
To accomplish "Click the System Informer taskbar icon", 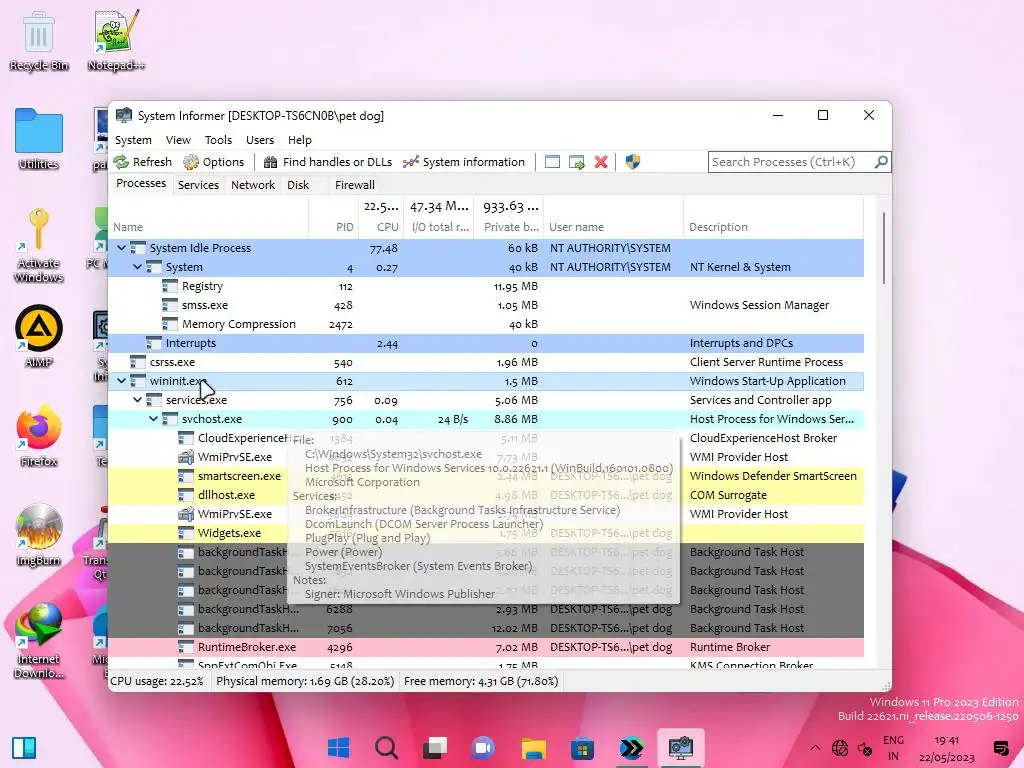I will pos(680,748).
